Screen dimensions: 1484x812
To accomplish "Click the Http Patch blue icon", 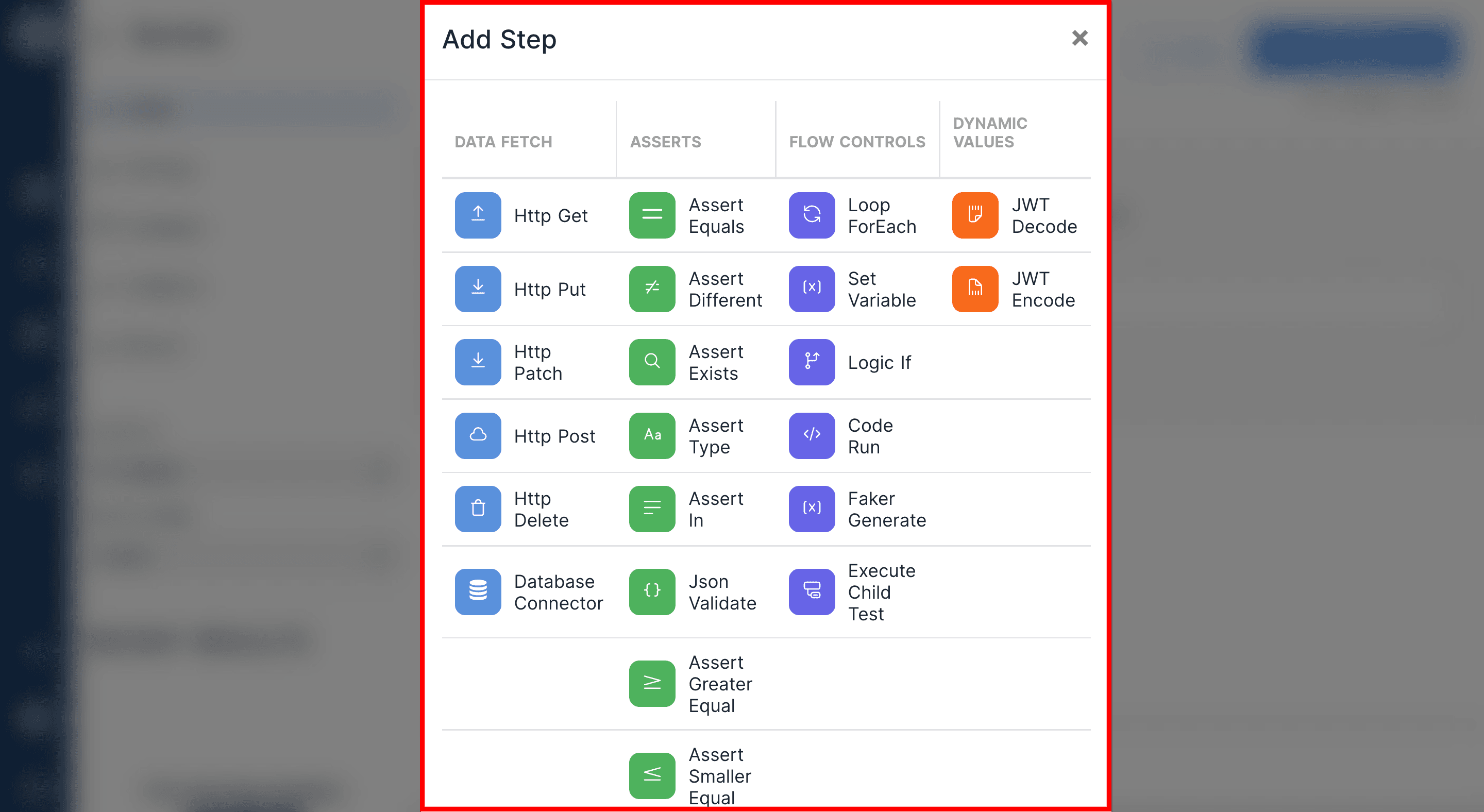I will 478,362.
